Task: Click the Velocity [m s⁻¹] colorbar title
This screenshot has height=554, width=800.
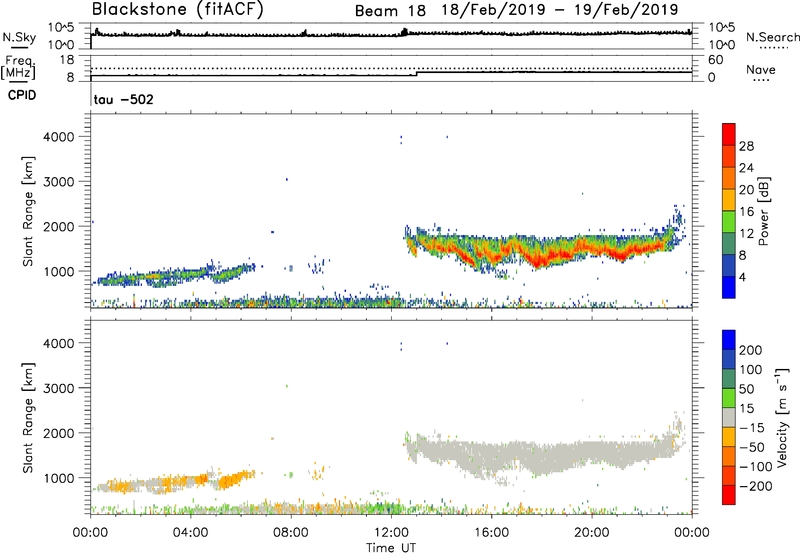Action: [x=782, y=417]
